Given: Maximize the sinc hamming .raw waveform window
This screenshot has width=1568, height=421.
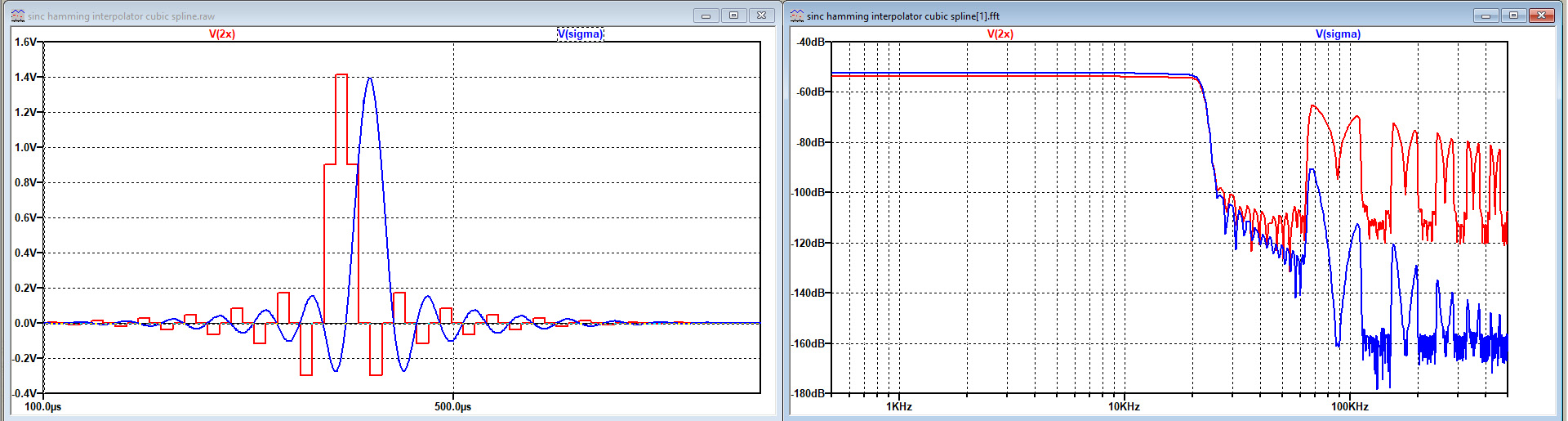Looking at the screenshot, I should (x=733, y=16).
